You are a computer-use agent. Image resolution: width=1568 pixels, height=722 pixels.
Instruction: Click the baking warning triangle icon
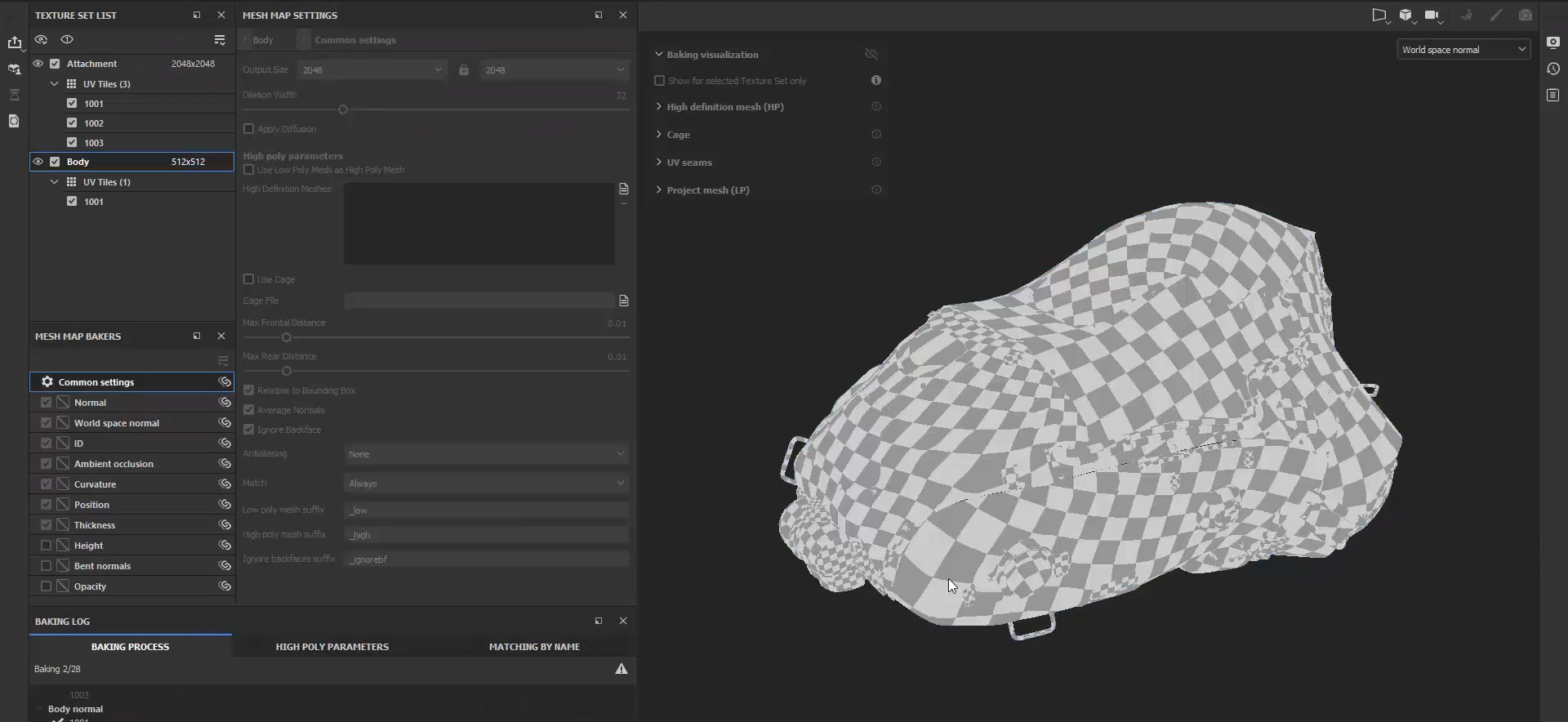point(621,669)
